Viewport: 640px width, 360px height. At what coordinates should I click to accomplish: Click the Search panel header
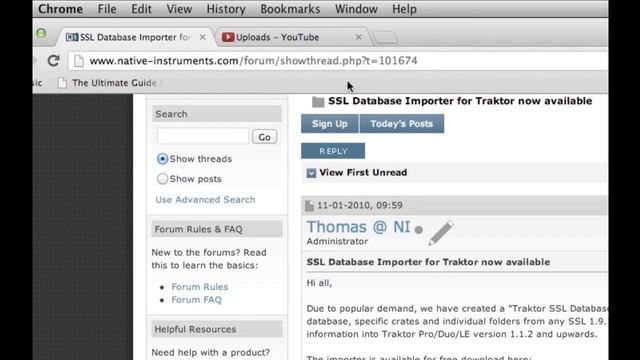coord(217,114)
